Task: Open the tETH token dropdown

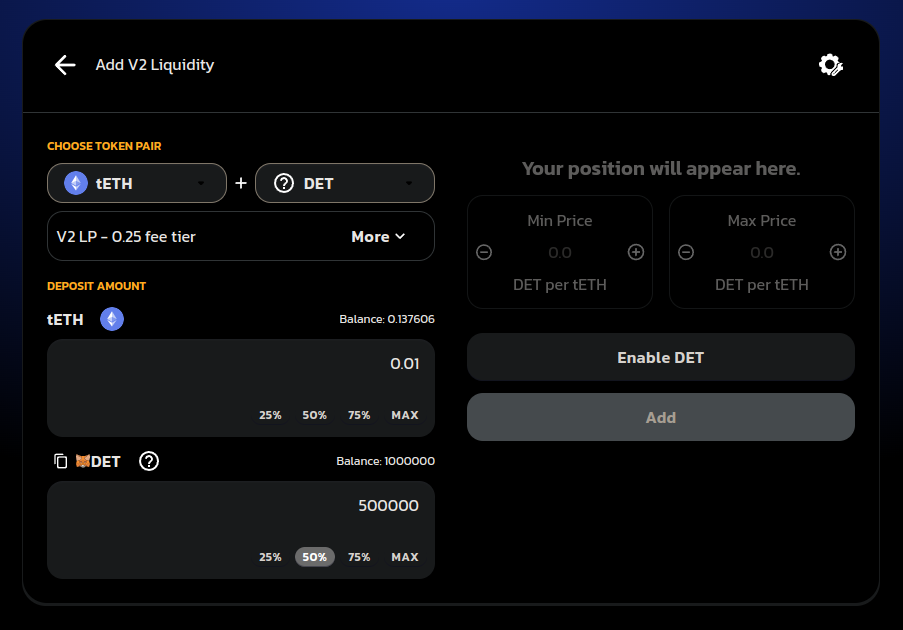Action: click(137, 183)
